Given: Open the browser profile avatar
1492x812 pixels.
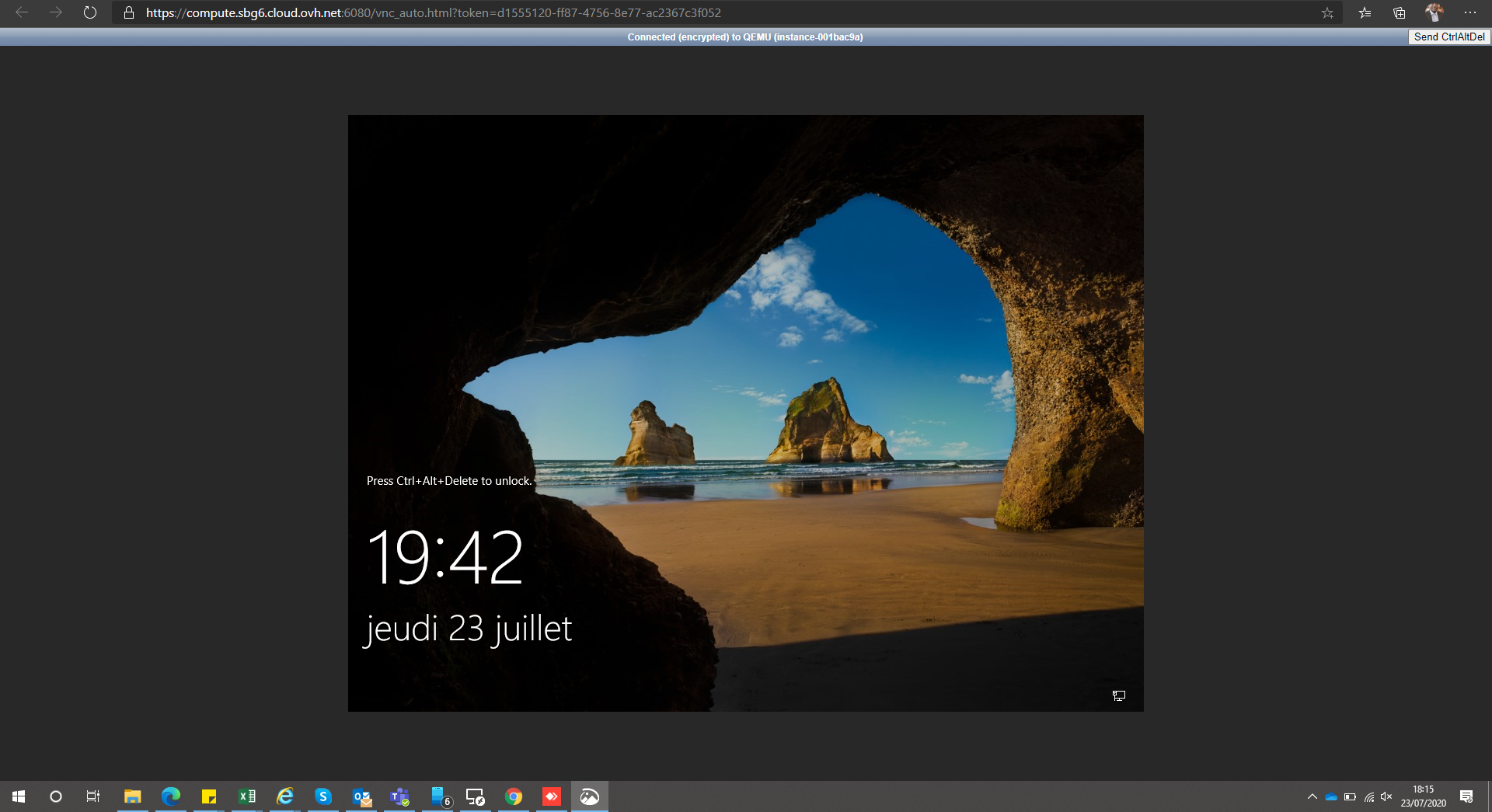Looking at the screenshot, I should (1434, 12).
